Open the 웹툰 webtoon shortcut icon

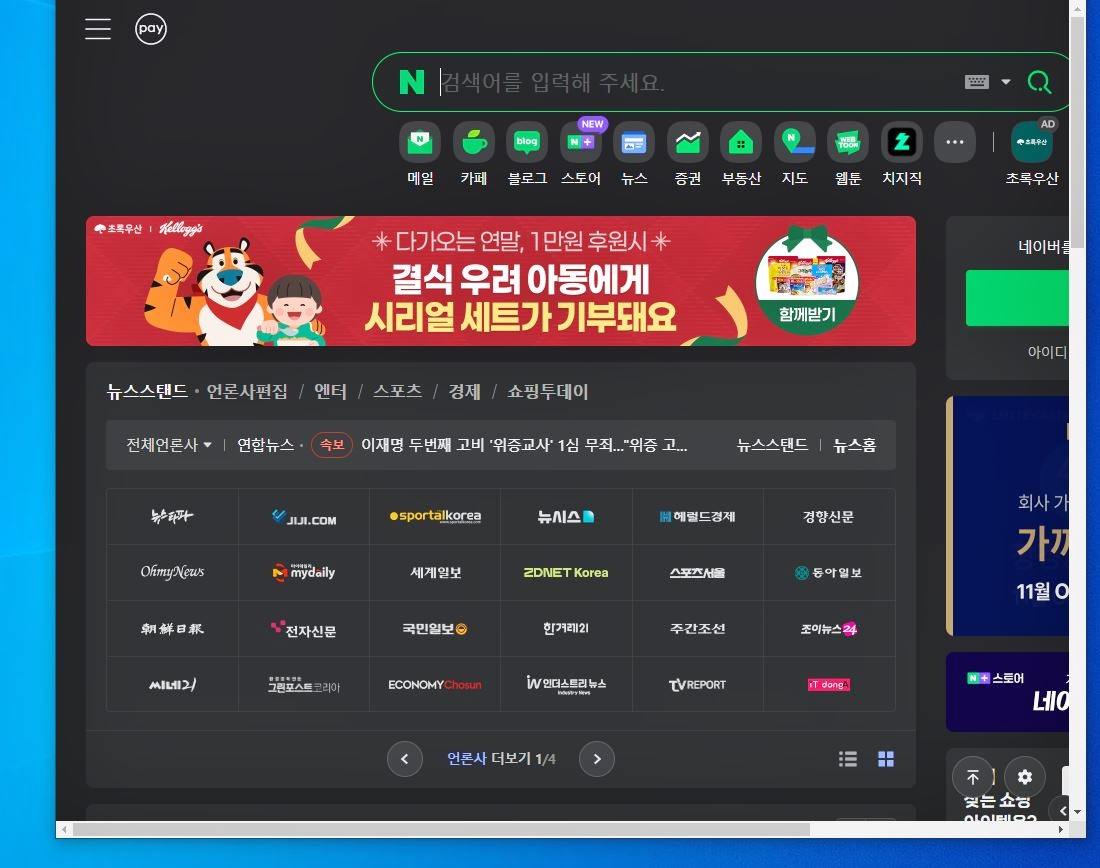click(x=848, y=142)
